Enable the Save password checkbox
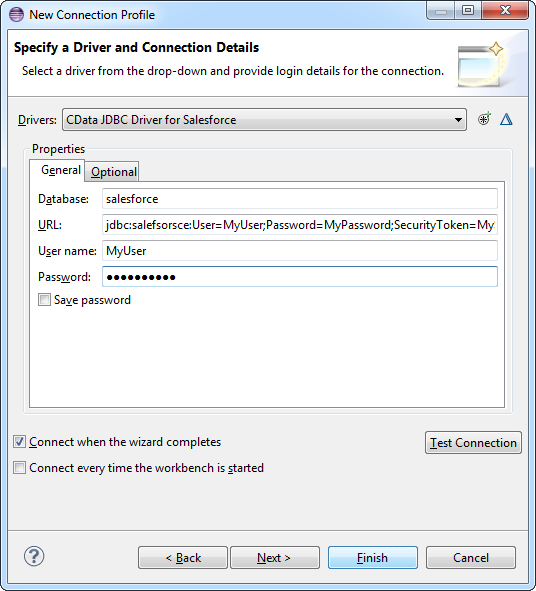 [x=44, y=300]
